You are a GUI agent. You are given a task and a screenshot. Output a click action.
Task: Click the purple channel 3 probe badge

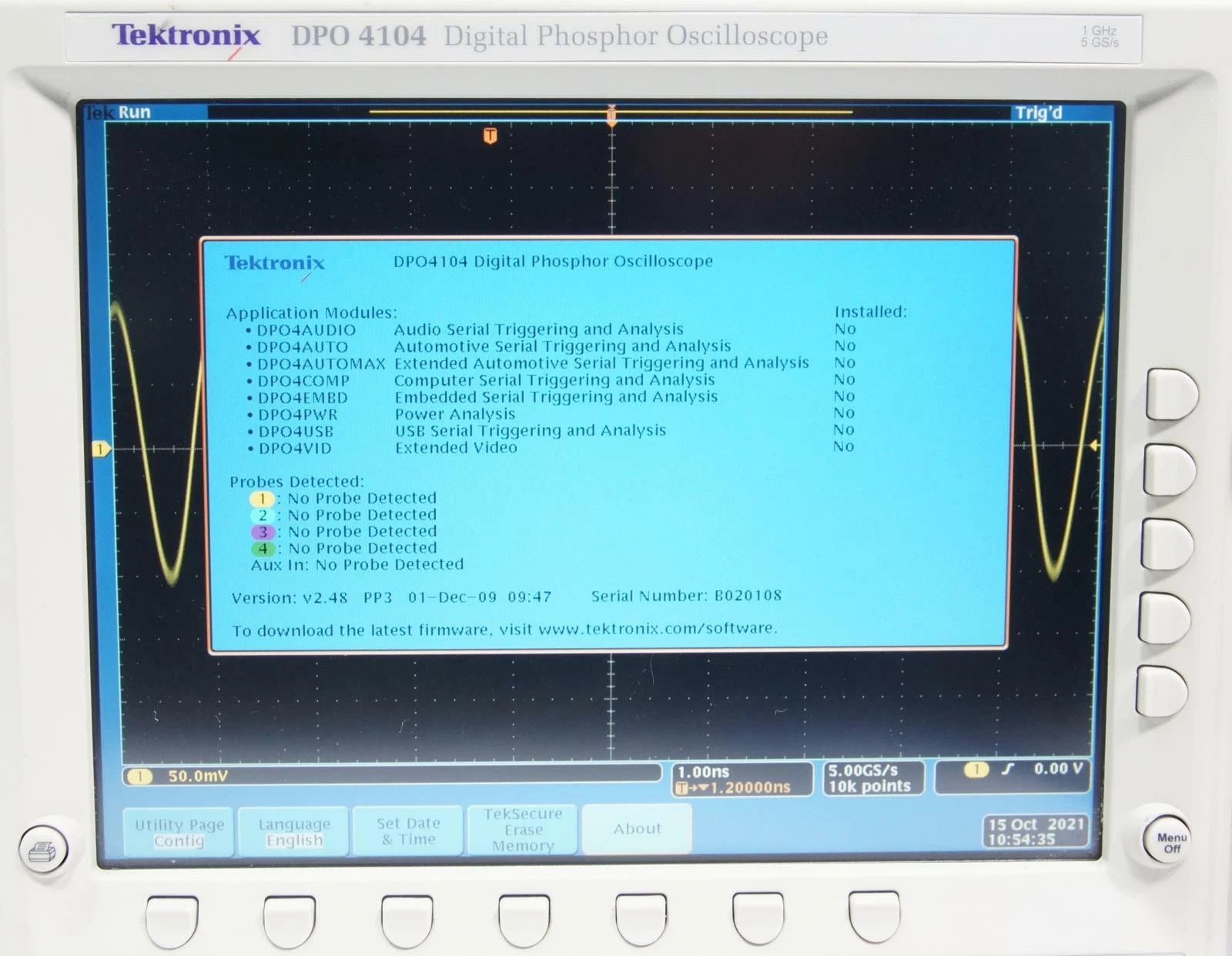point(263,532)
